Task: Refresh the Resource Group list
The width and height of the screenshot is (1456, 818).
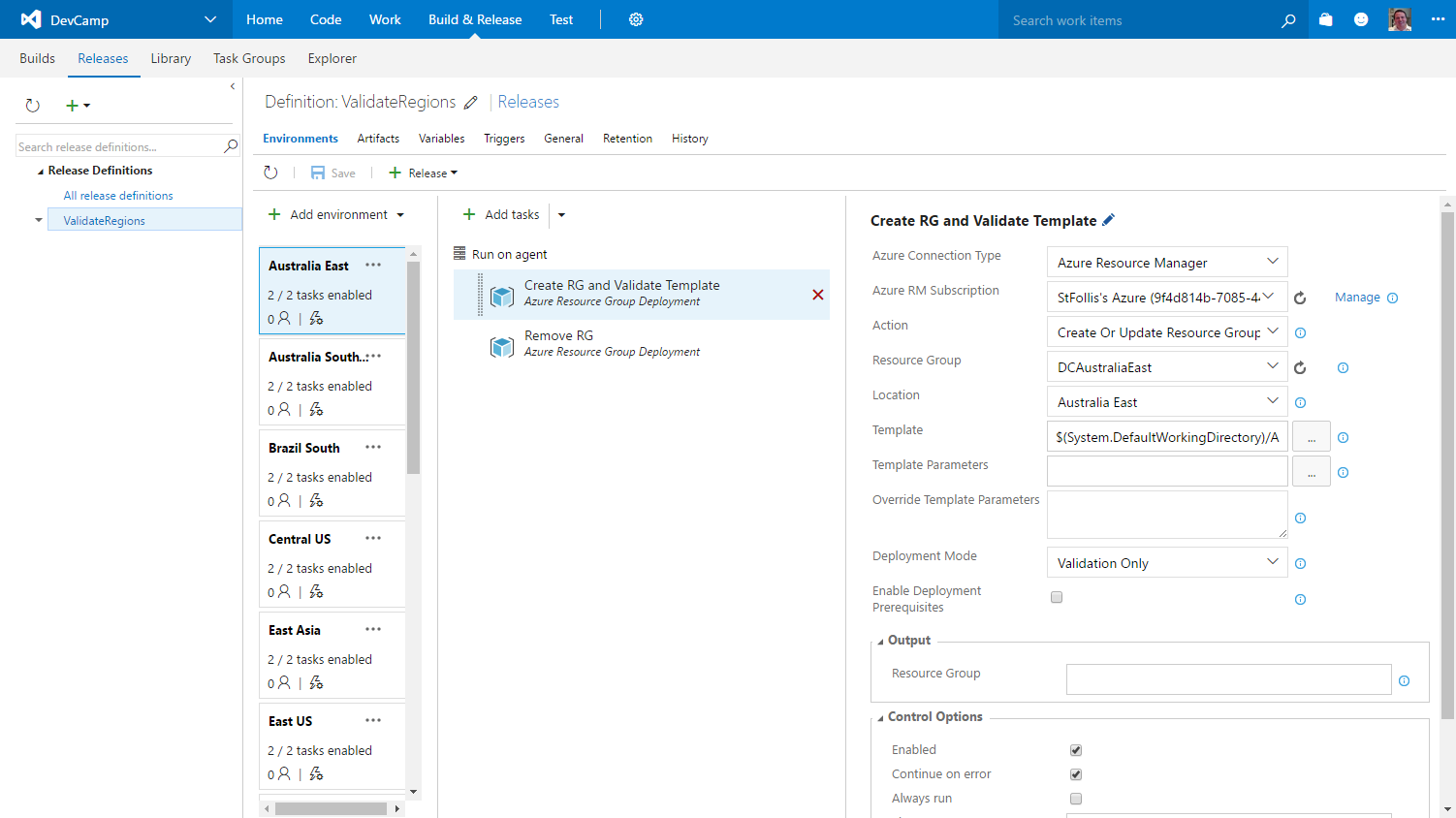Action: 1300,367
